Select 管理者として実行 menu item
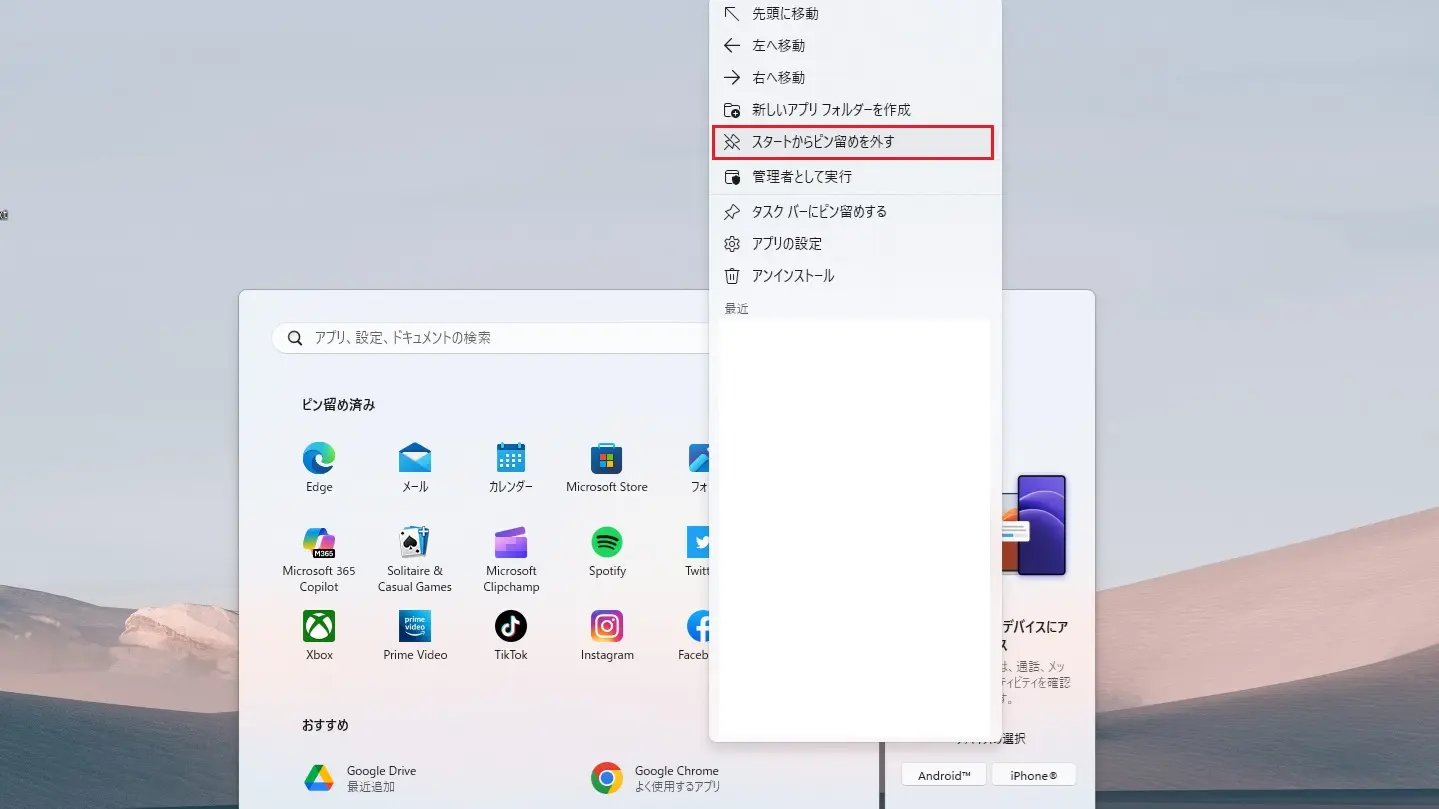This screenshot has width=1439, height=809. [855, 177]
